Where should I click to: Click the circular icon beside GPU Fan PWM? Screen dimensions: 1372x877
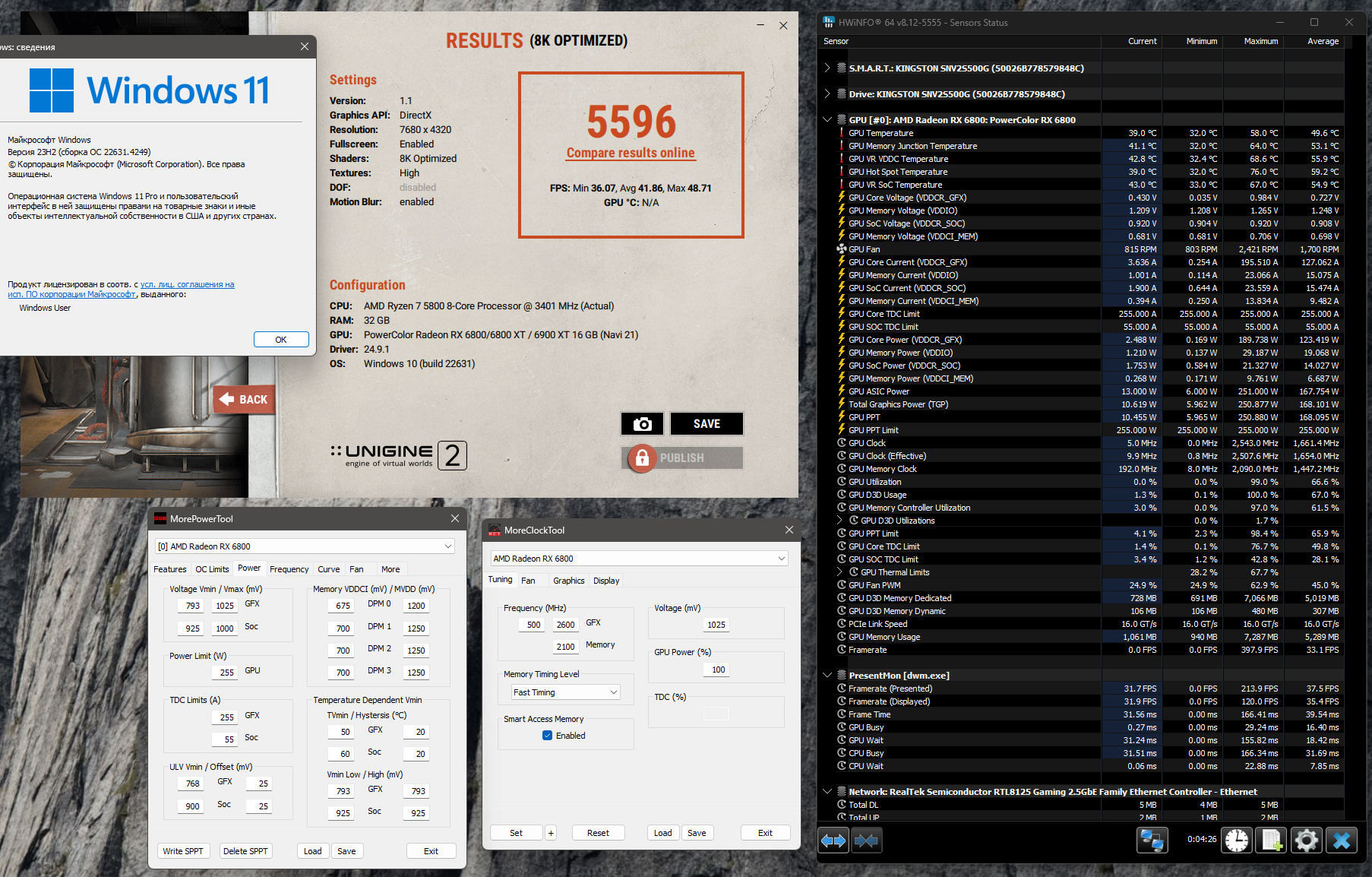click(x=842, y=585)
